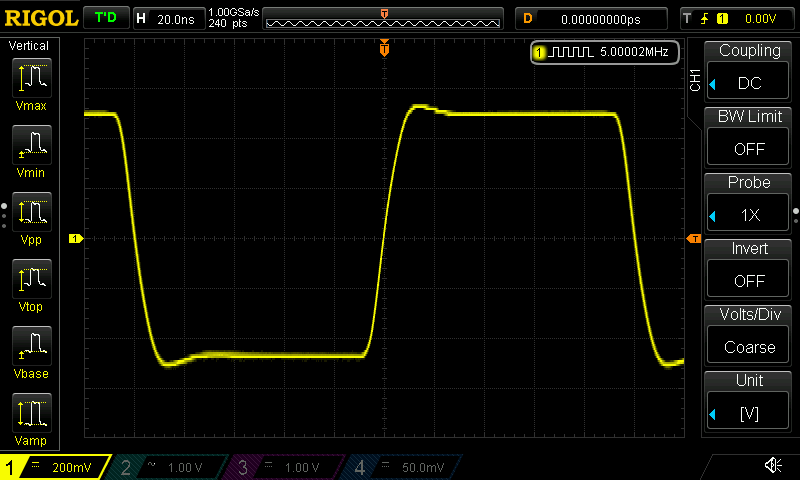Select the Vbase measurement icon

(x=33, y=350)
